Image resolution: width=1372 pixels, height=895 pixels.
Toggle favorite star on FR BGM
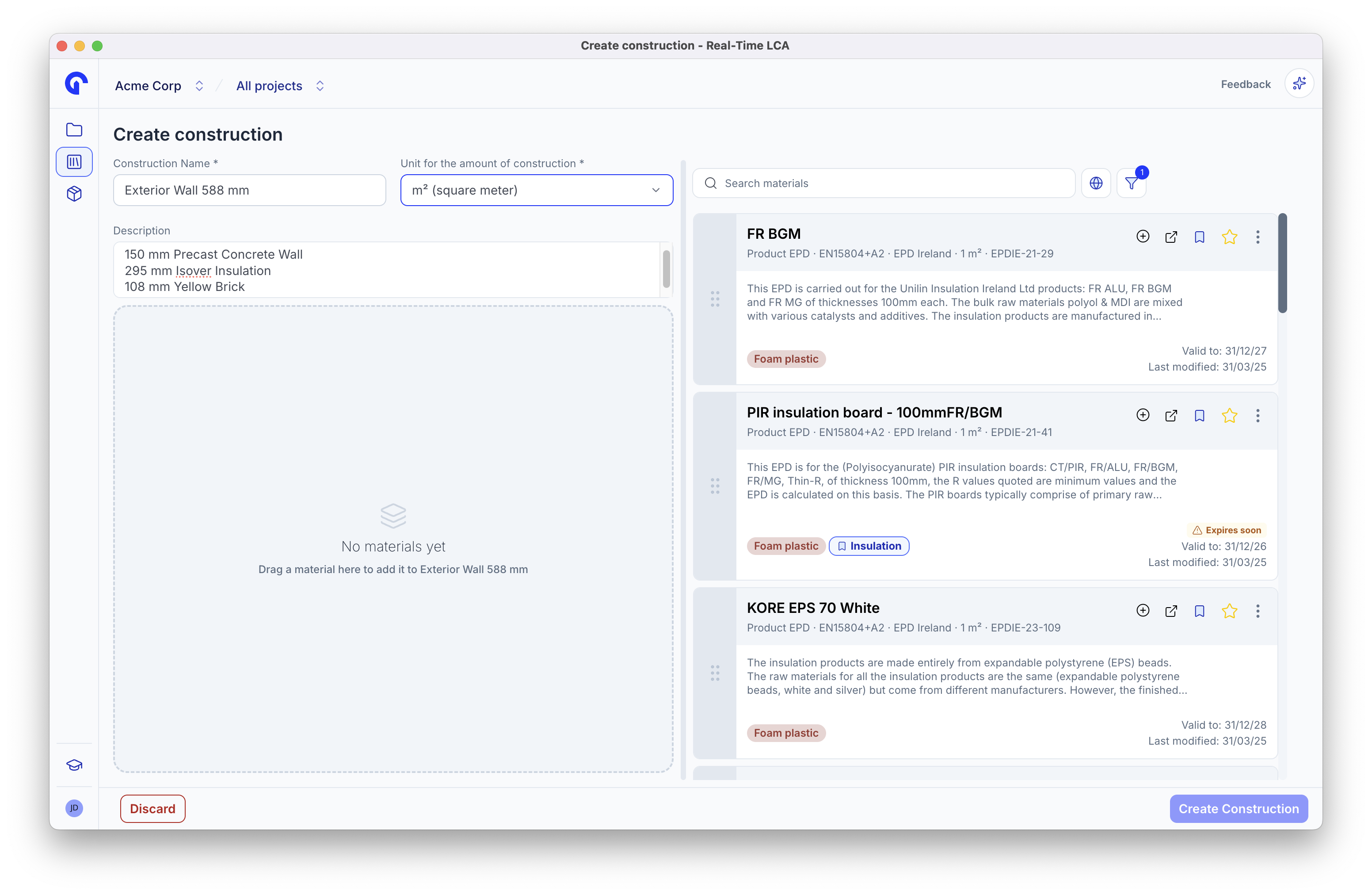coord(1229,237)
